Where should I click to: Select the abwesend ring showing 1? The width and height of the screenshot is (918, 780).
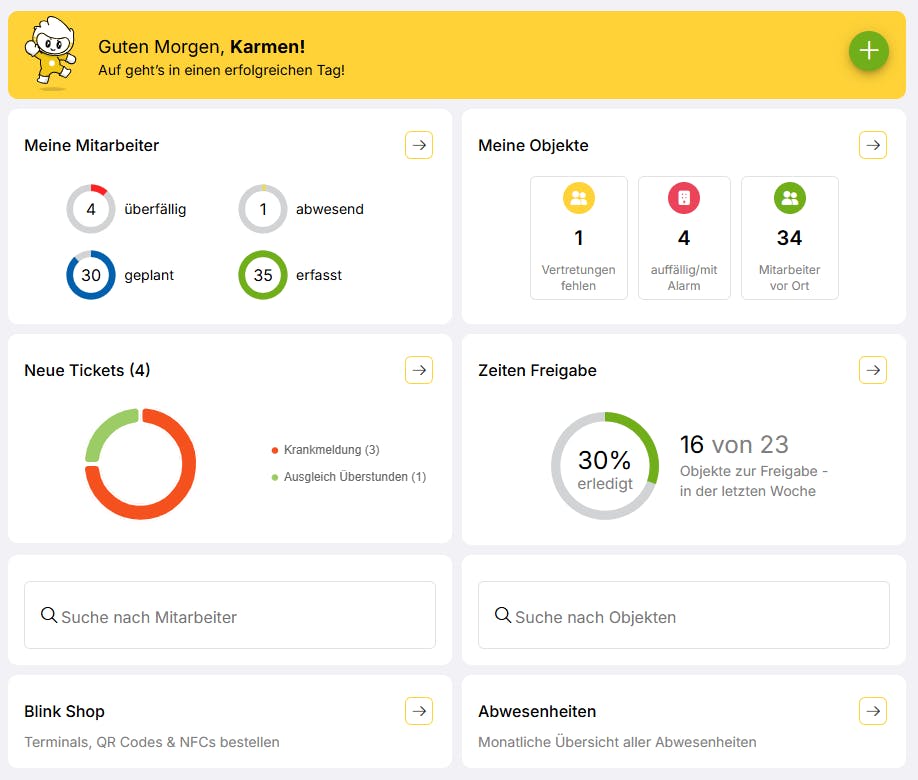[x=263, y=210]
